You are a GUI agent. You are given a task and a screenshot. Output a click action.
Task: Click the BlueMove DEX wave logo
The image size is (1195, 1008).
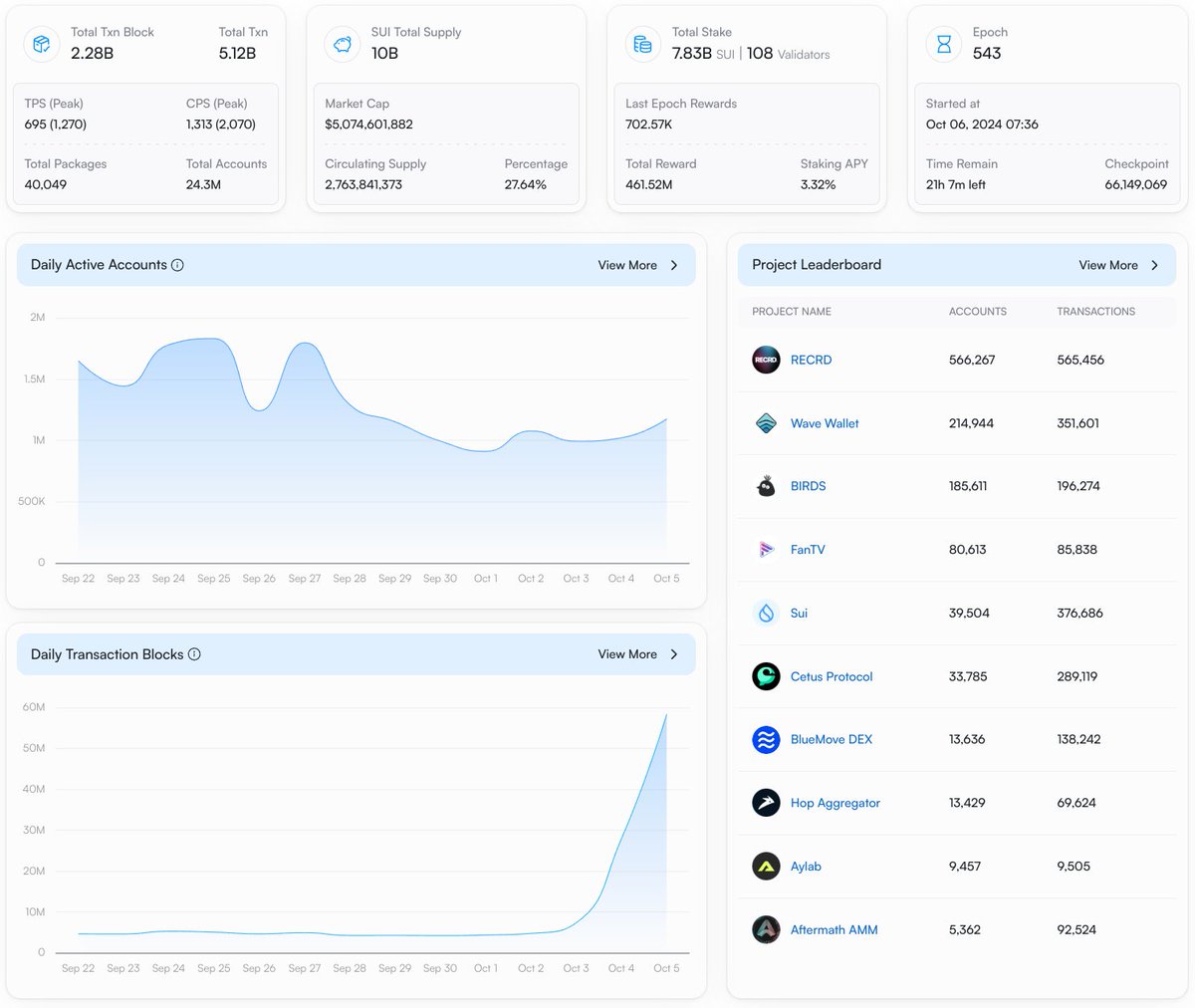(x=766, y=739)
